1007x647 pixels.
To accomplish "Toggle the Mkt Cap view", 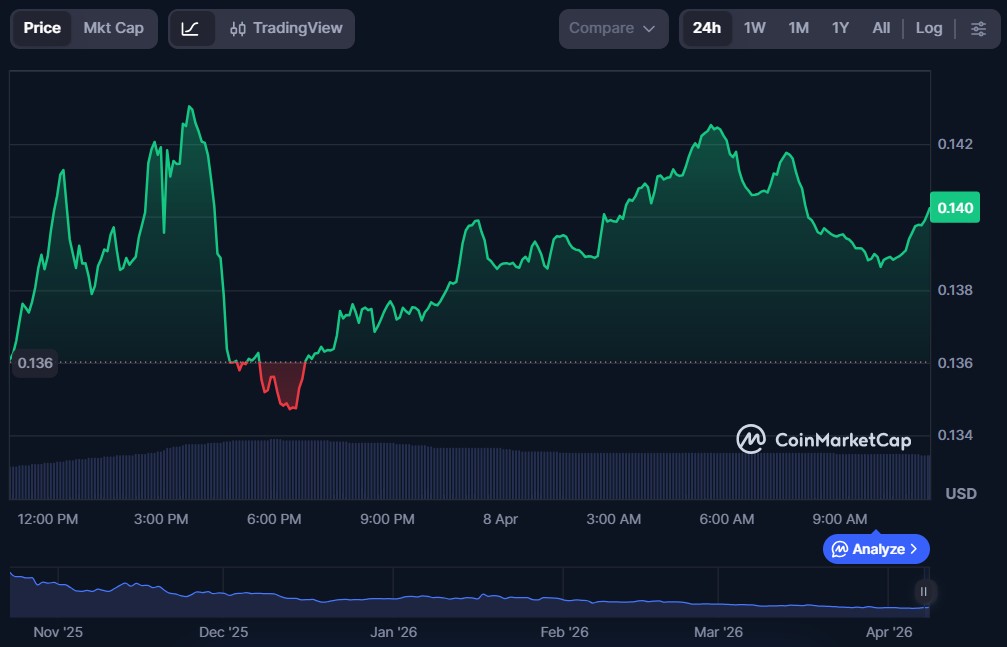I will tap(113, 28).
